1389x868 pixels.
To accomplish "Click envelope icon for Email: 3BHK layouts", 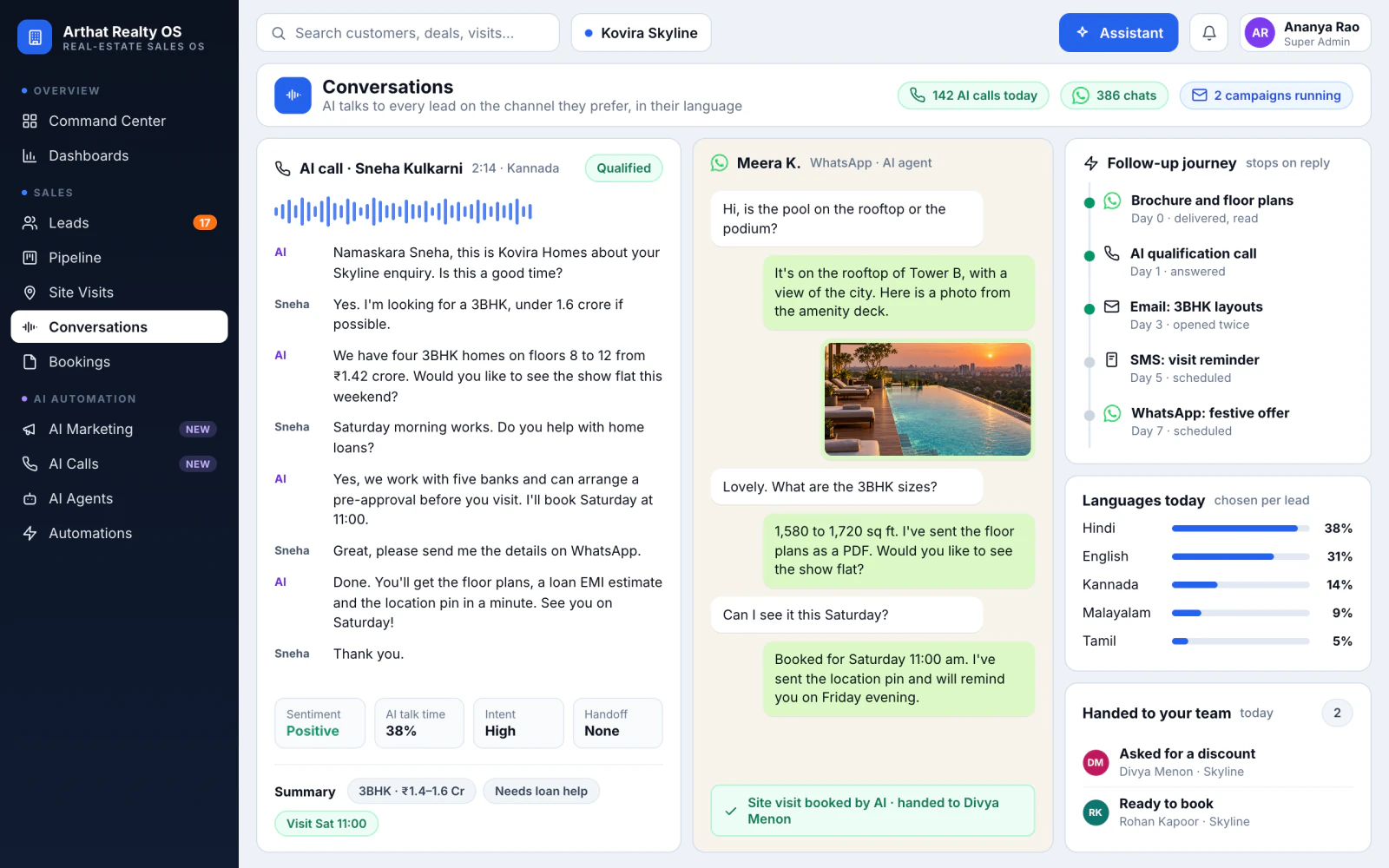I will click(1112, 306).
